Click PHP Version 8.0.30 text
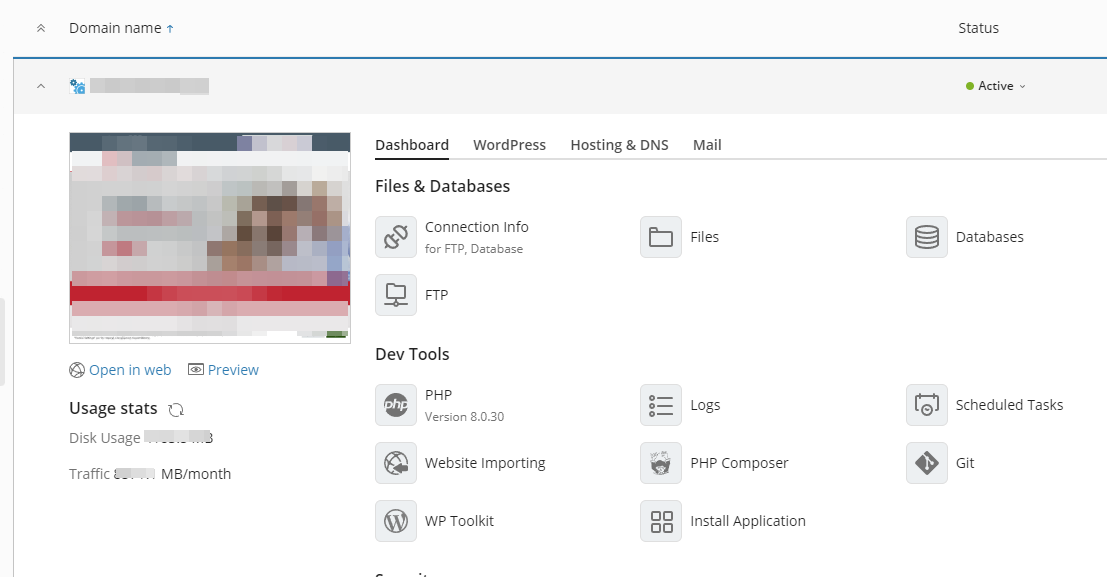This screenshot has height=577, width=1107. [x=465, y=417]
